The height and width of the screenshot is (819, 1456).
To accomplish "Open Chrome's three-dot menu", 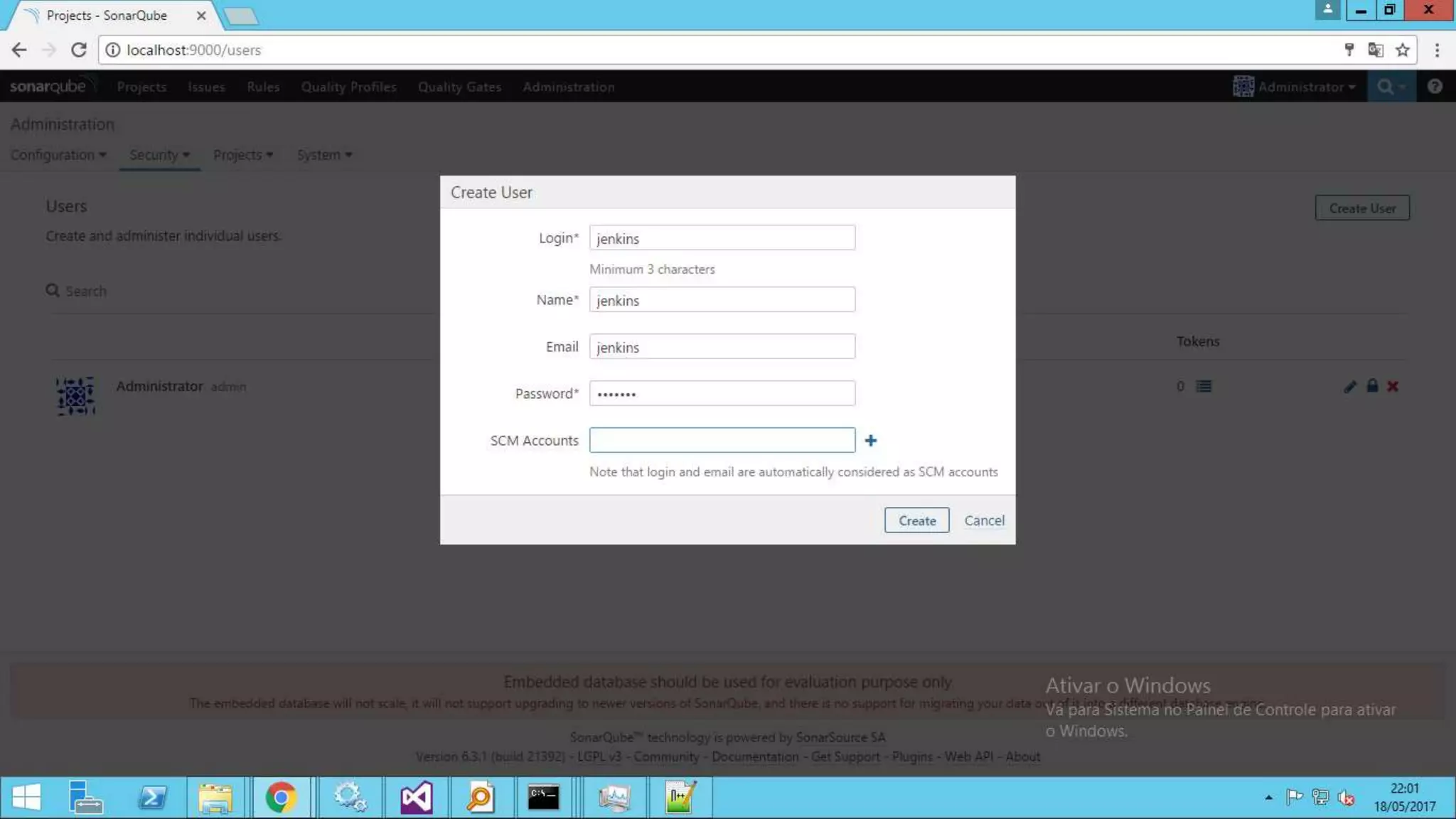I will [x=1437, y=50].
